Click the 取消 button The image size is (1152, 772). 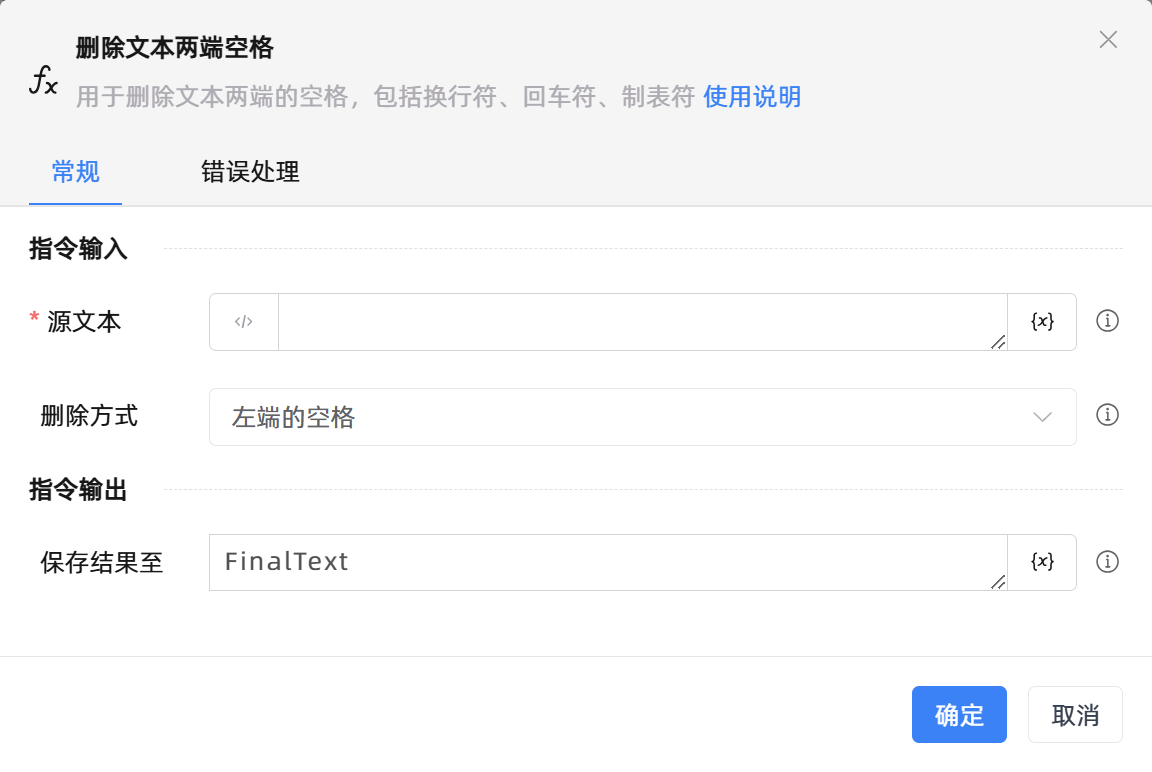pos(1075,715)
